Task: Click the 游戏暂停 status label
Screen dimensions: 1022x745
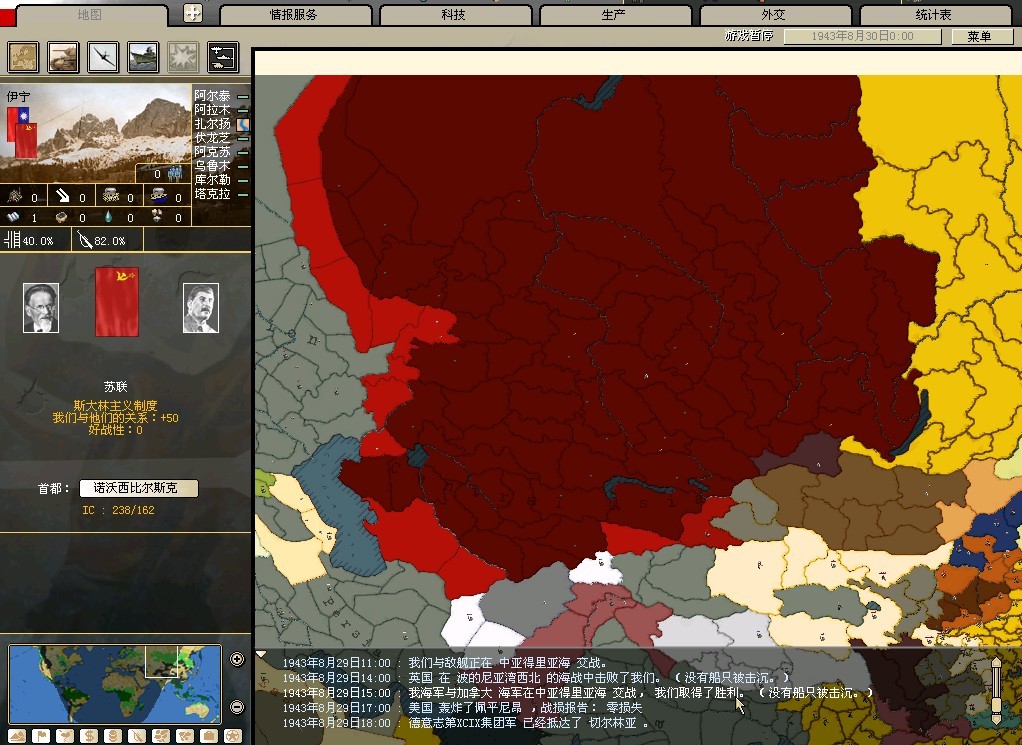Action: coord(749,36)
